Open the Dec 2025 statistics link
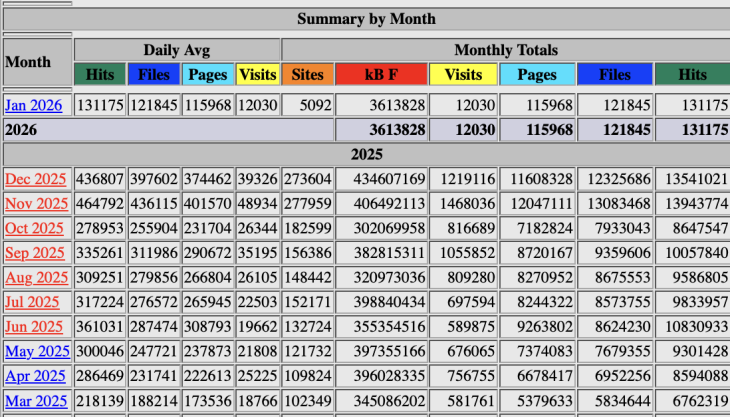Screen dimensions: 730x417 36,179
